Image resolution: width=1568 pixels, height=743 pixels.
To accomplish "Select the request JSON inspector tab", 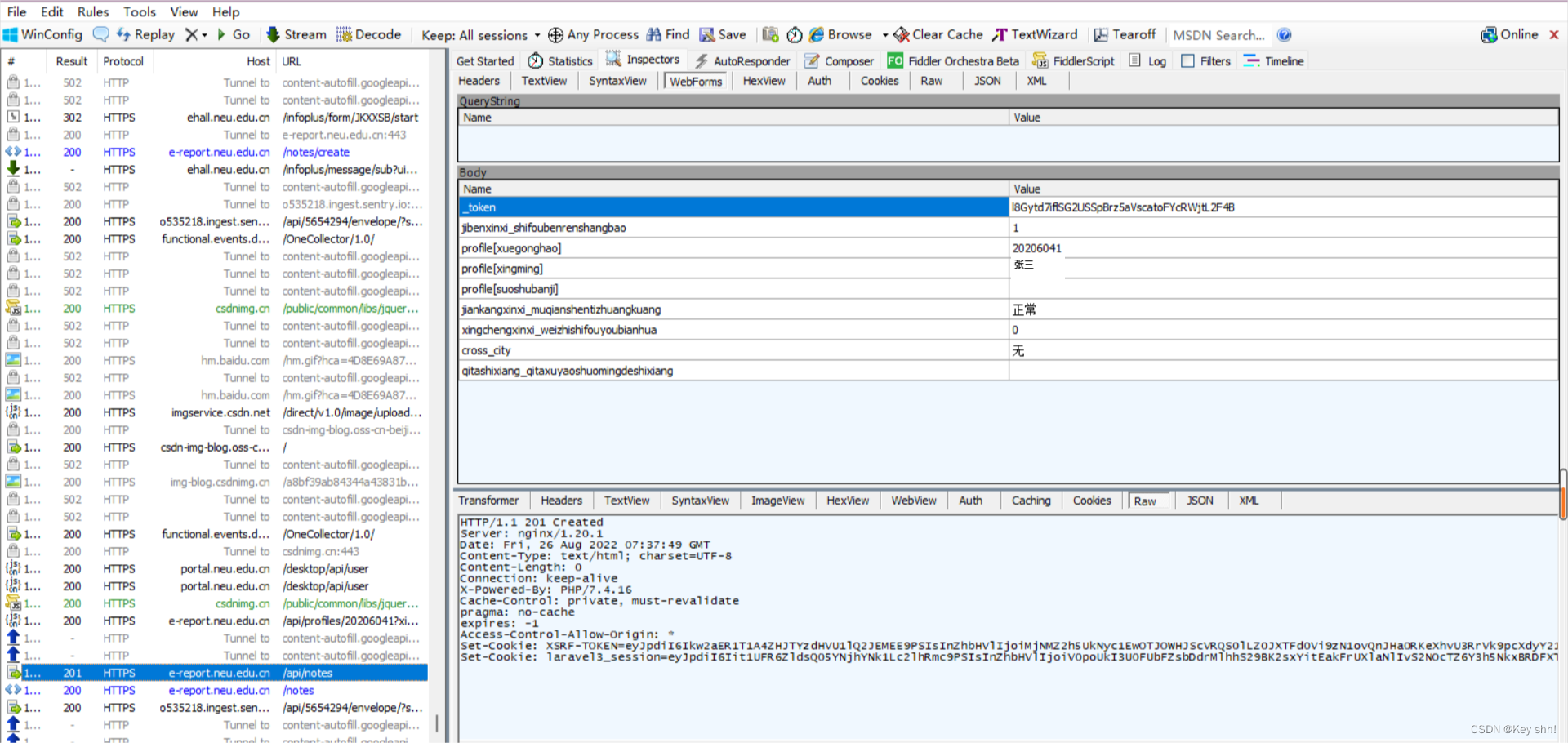I will click(x=987, y=81).
